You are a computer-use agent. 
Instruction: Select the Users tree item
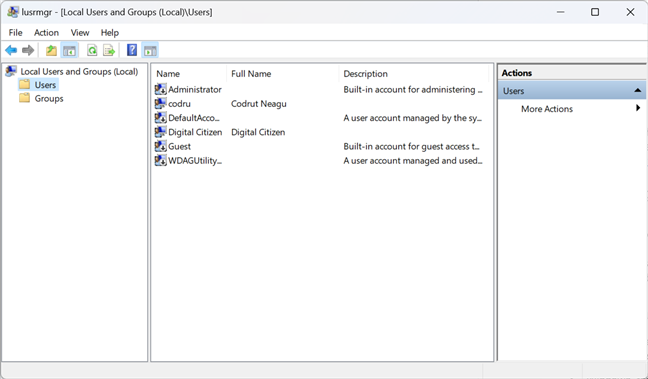click(x=45, y=85)
